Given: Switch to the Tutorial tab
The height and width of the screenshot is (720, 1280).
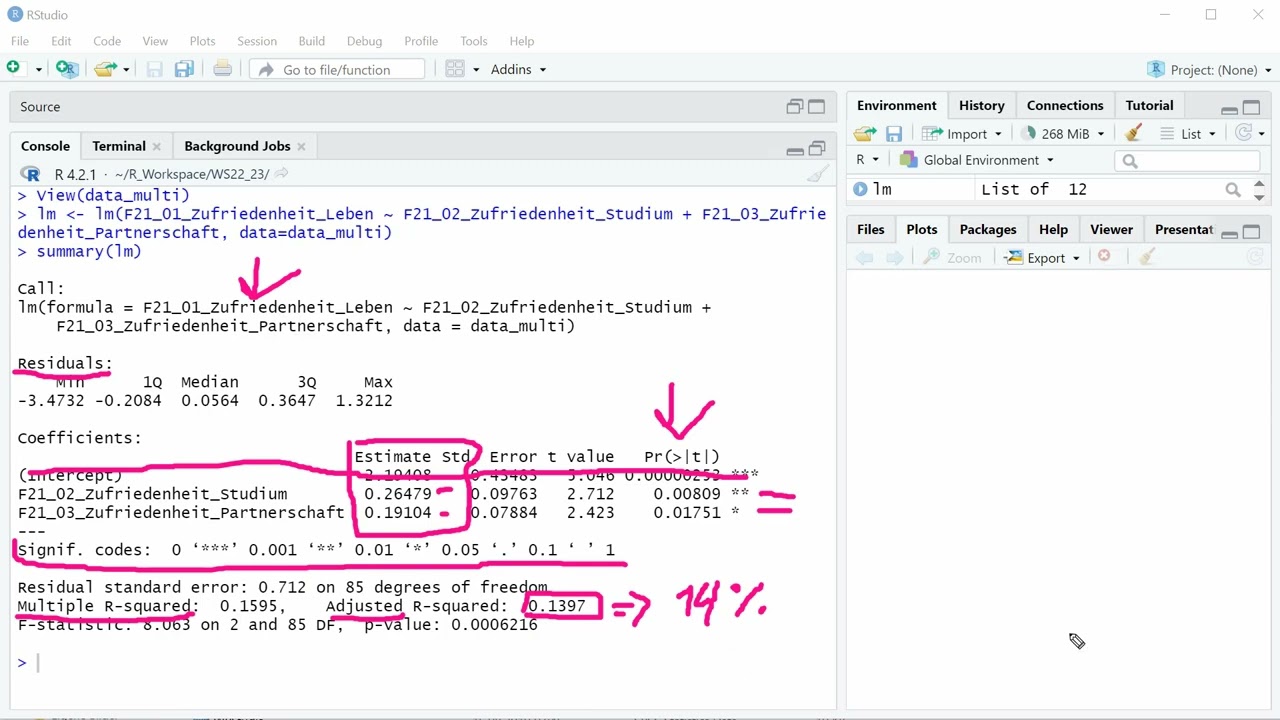Looking at the screenshot, I should [1149, 105].
